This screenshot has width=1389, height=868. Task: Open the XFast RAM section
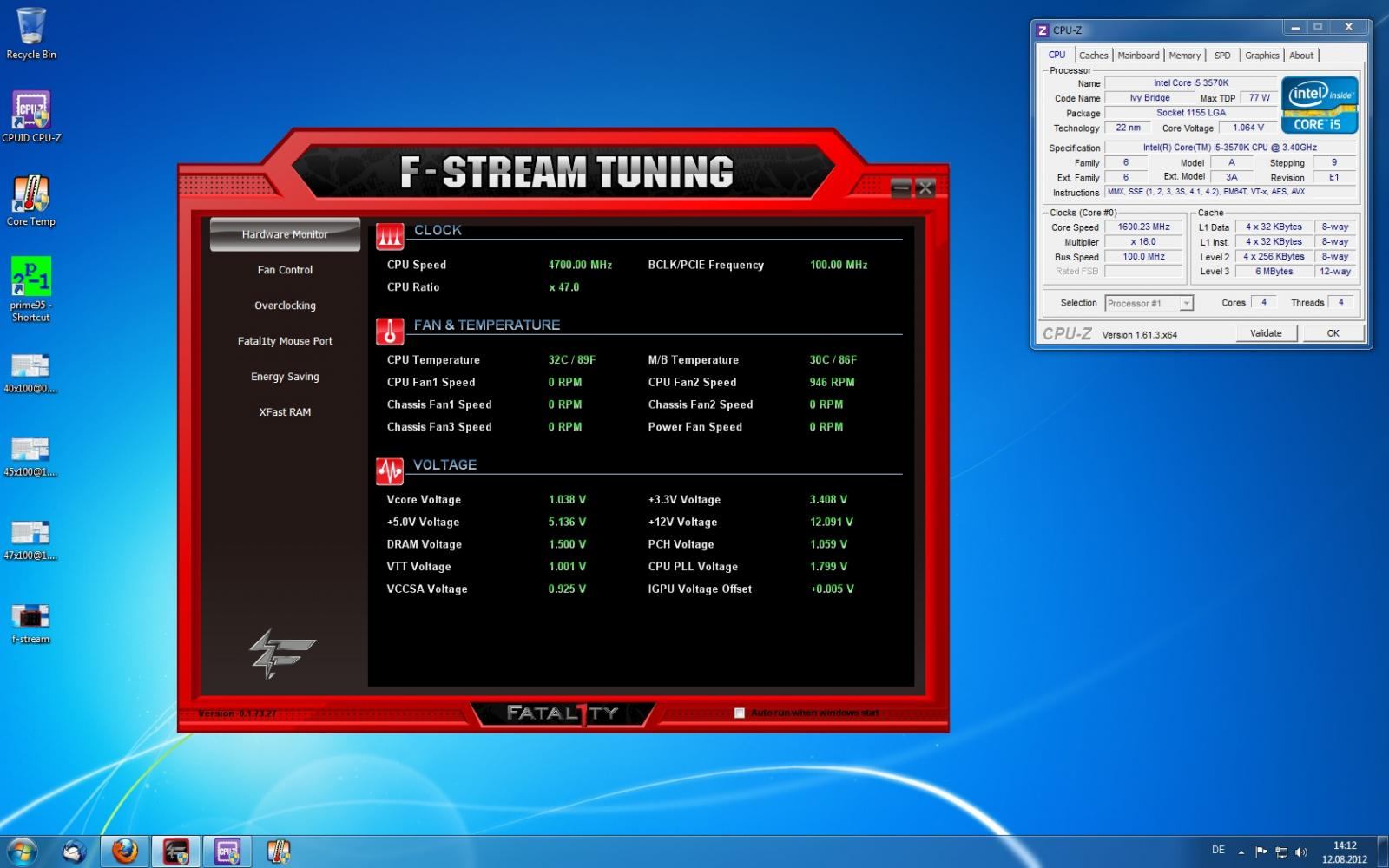click(285, 412)
